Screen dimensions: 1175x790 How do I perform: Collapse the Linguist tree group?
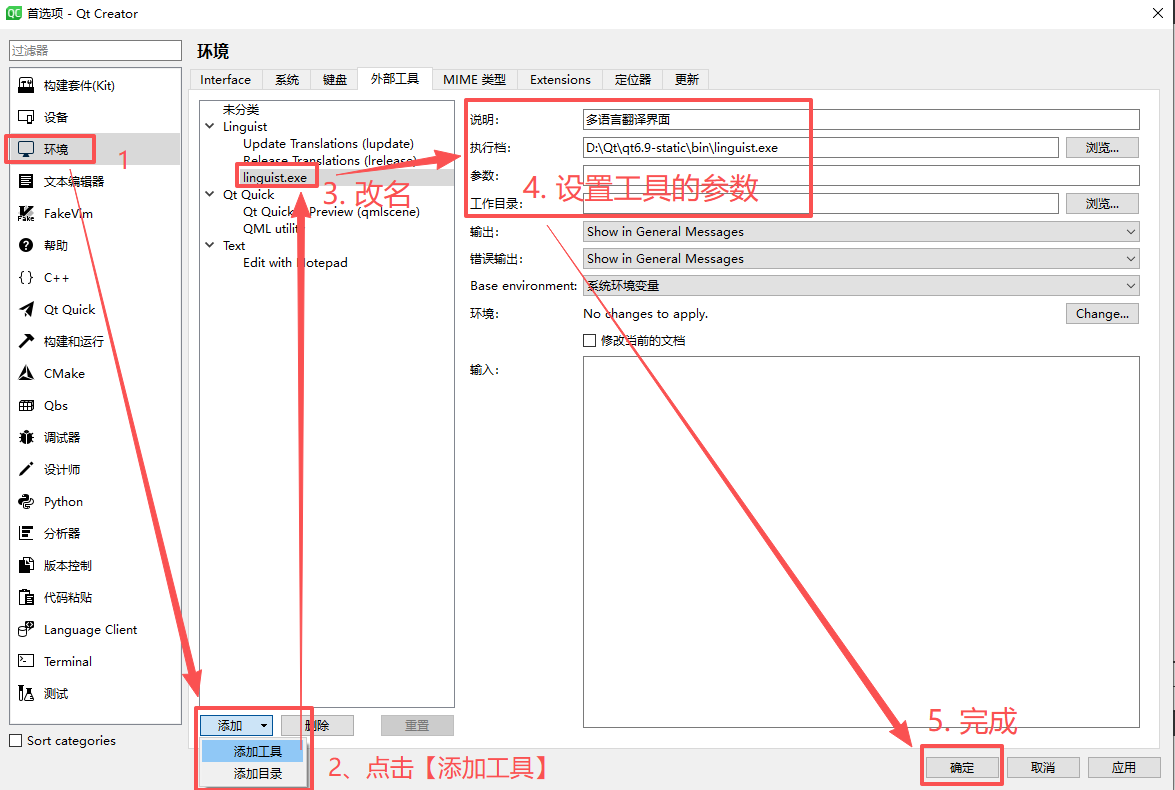coord(211,127)
